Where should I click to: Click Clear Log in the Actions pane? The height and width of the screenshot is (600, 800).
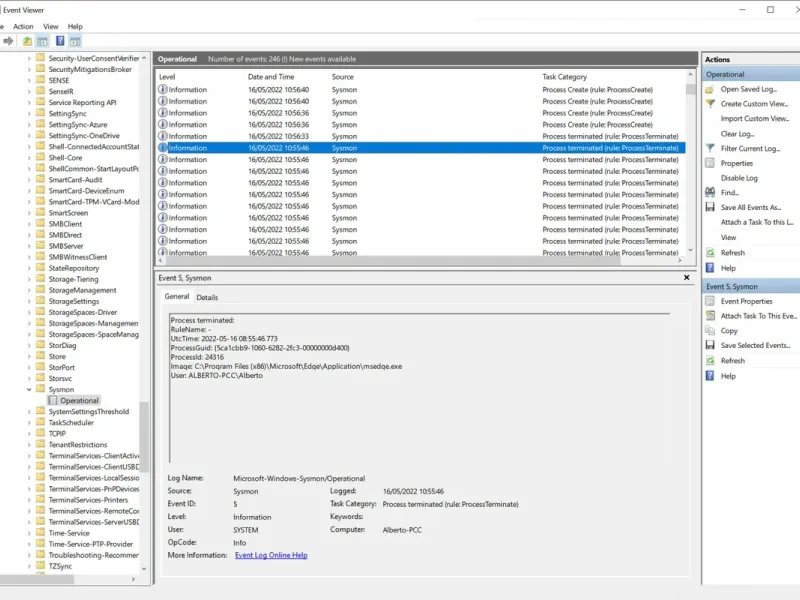pyautogui.click(x=737, y=134)
